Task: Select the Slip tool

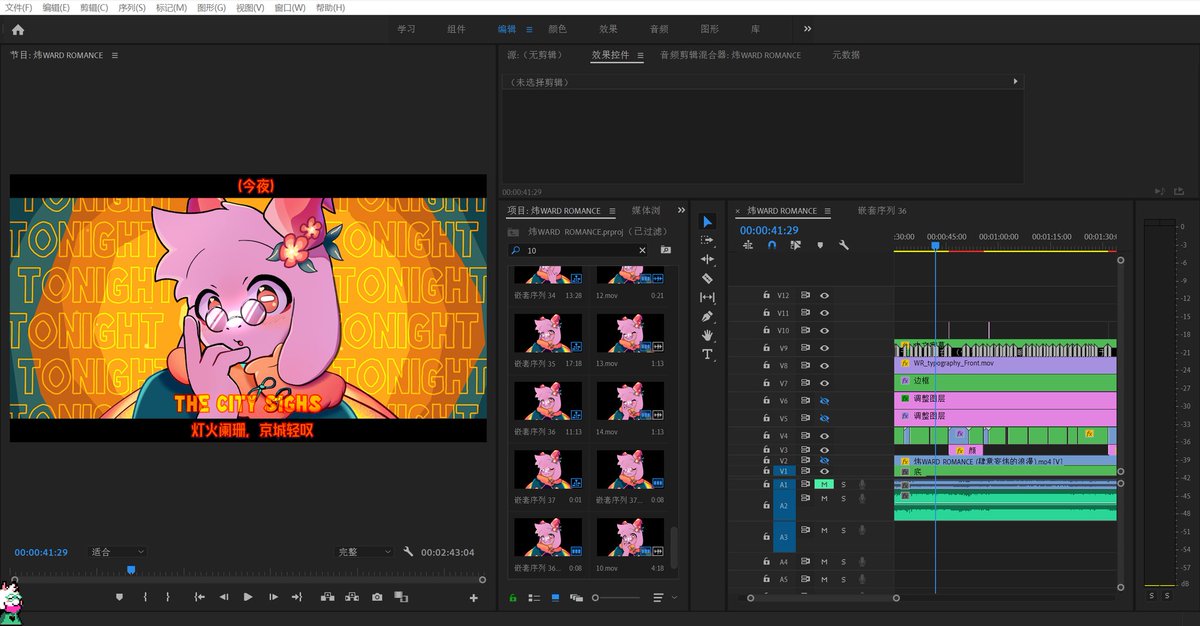Action: click(x=707, y=297)
